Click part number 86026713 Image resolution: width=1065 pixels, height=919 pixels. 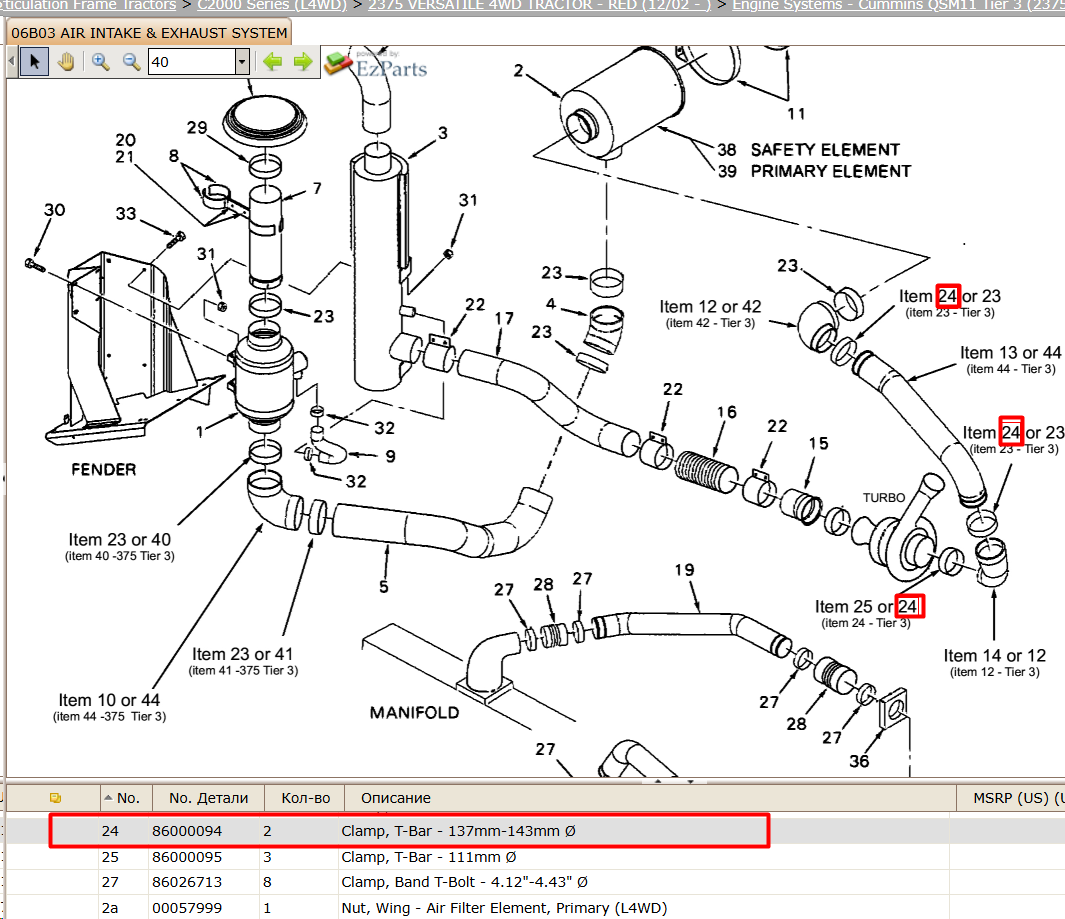pyautogui.click(x=187, y=882)
